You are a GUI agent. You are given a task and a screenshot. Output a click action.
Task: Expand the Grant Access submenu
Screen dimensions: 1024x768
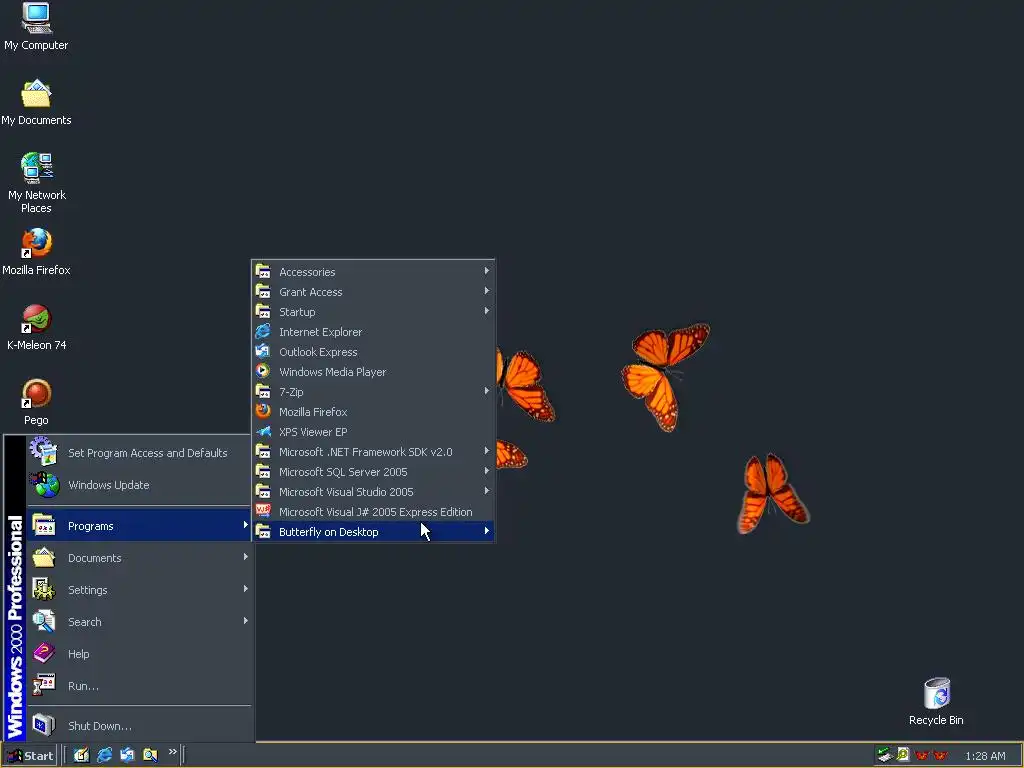(373, 292)
